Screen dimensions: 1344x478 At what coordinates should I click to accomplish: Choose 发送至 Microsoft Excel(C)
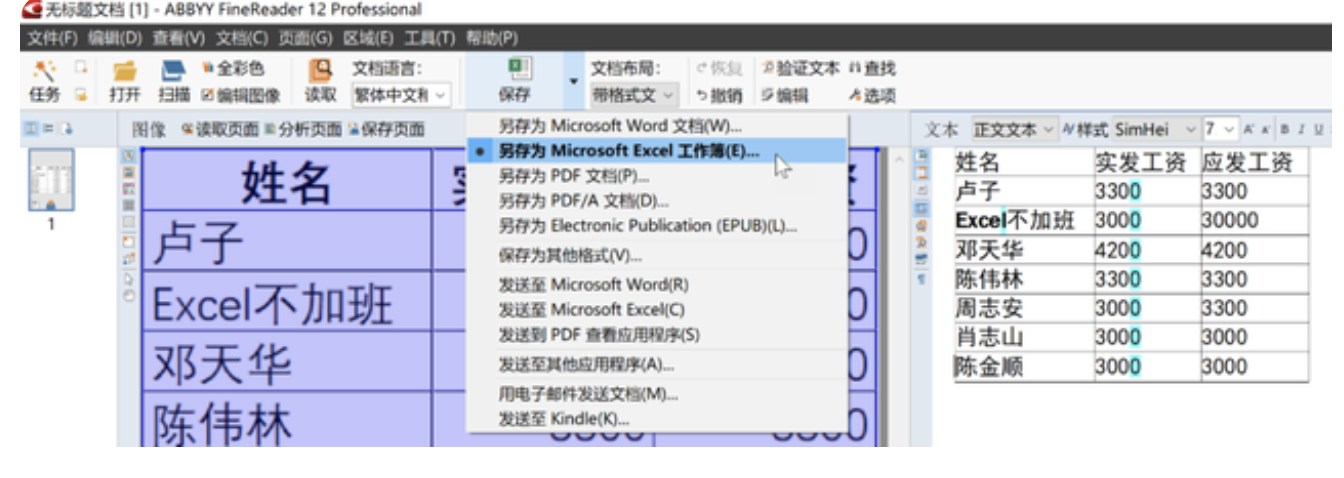pyautogui.click(x=657, y=309)
